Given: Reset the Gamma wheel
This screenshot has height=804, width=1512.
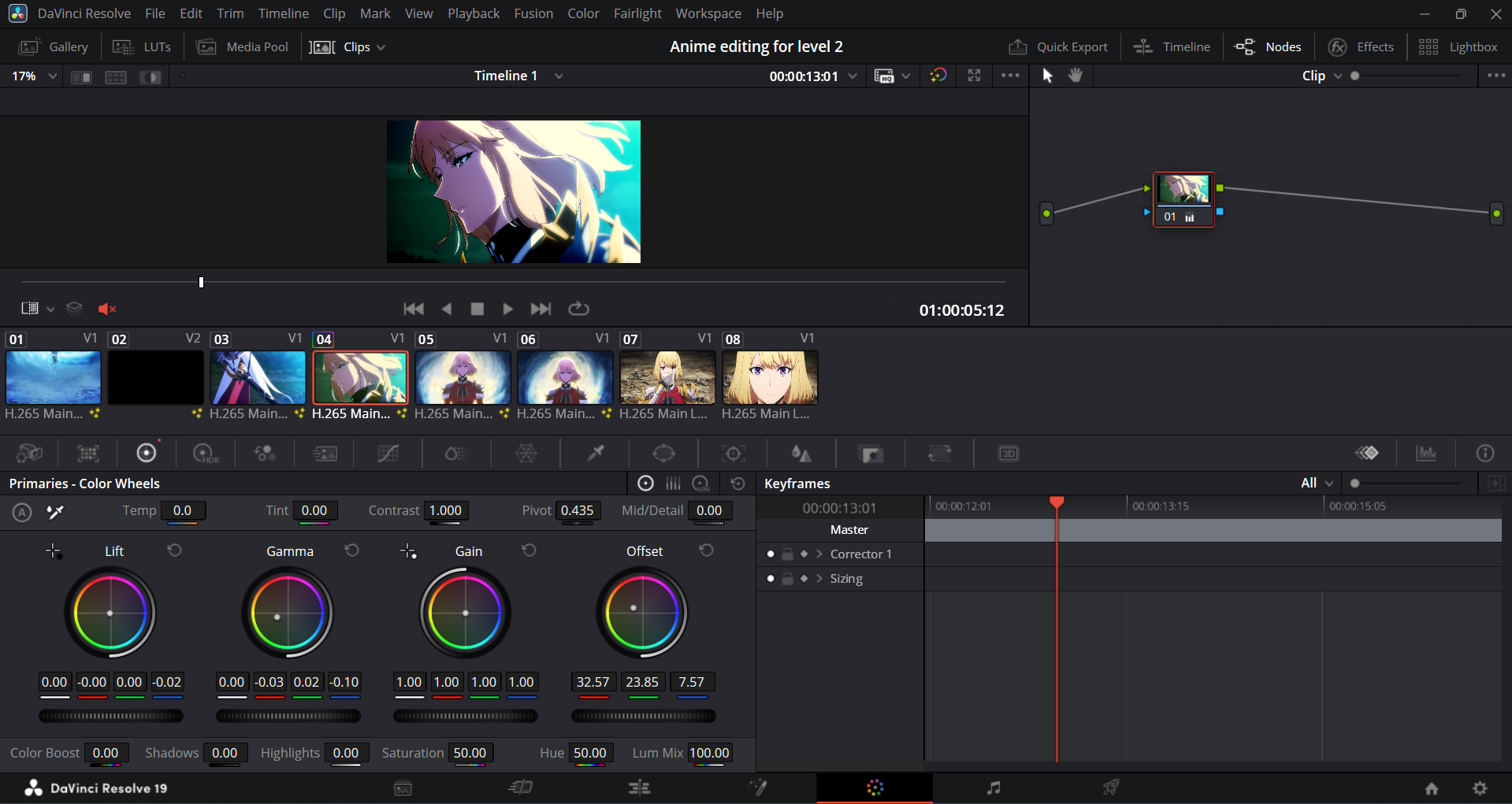Looking at the screenshot, I should pos(352,550).
